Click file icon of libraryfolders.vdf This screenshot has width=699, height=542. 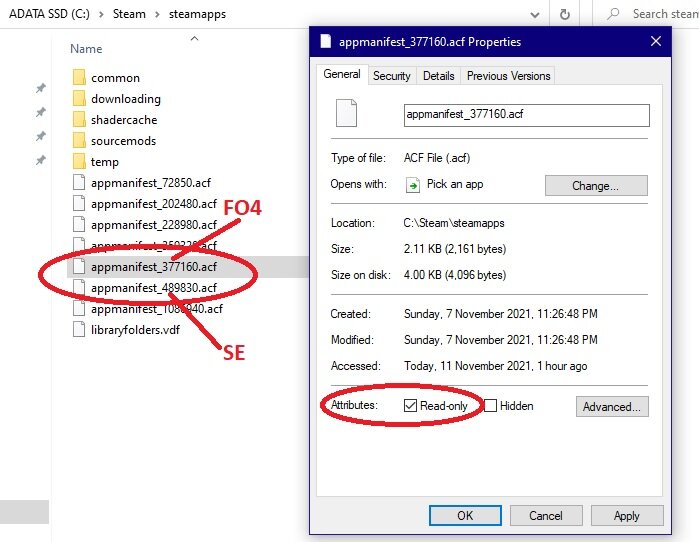point(79,329)
